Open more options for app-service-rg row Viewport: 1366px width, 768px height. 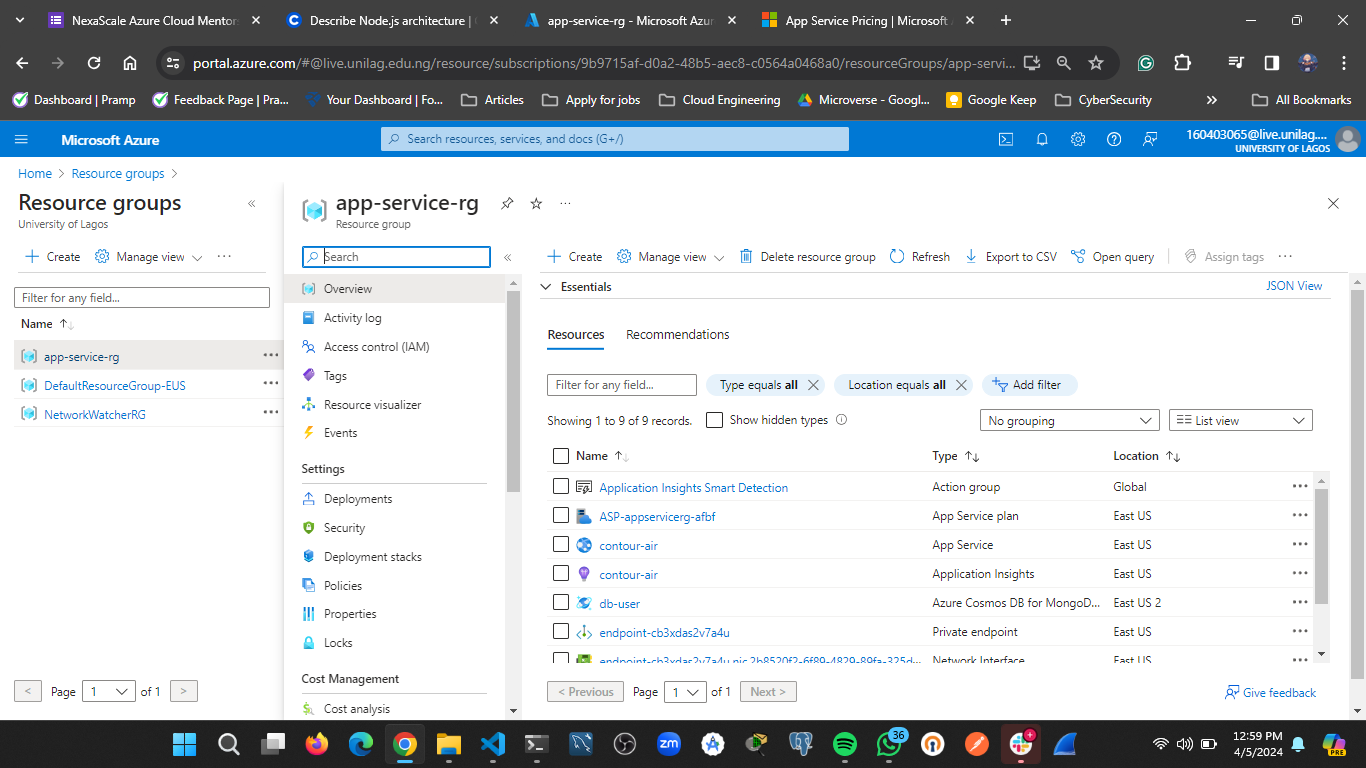(x=271, y=355)
